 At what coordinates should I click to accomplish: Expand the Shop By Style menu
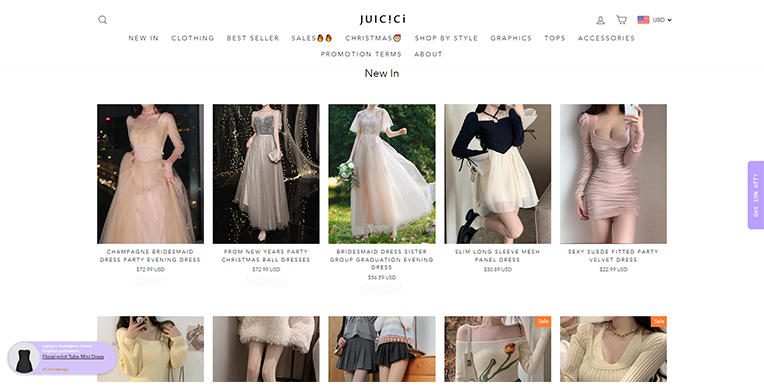coord(446,38)
